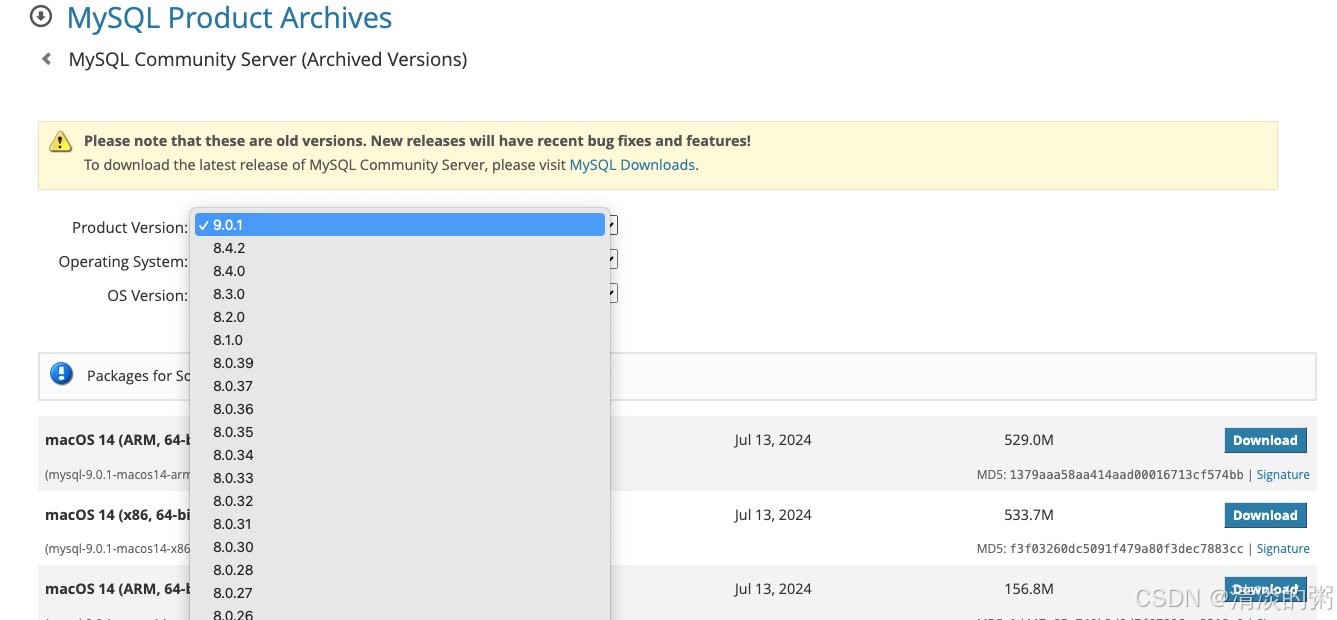Open Signature link for the 1379aaa58aa MD5 row
Viewport: 1337px width, 620px height.
click(1283, 475)
